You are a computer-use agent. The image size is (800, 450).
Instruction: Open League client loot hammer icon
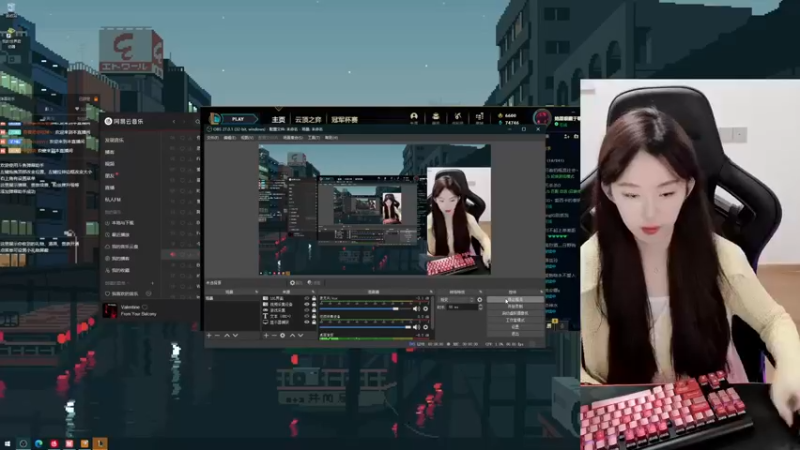458,117
